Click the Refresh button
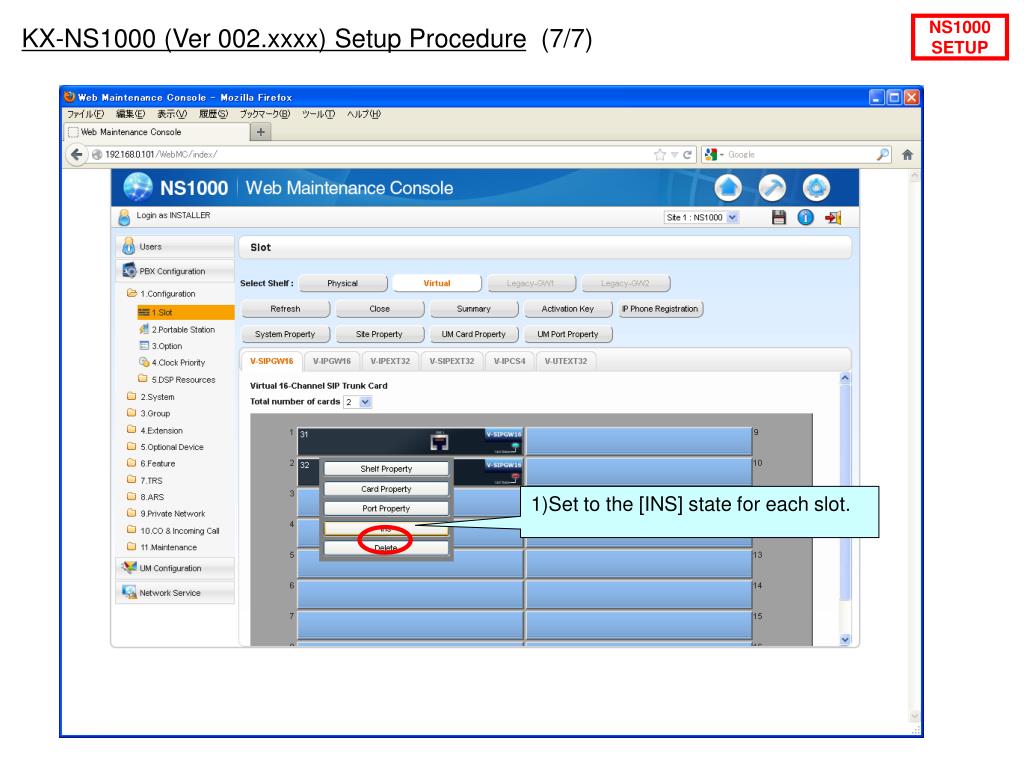The width and height of the screenshot is (1024, 768). 285,309
